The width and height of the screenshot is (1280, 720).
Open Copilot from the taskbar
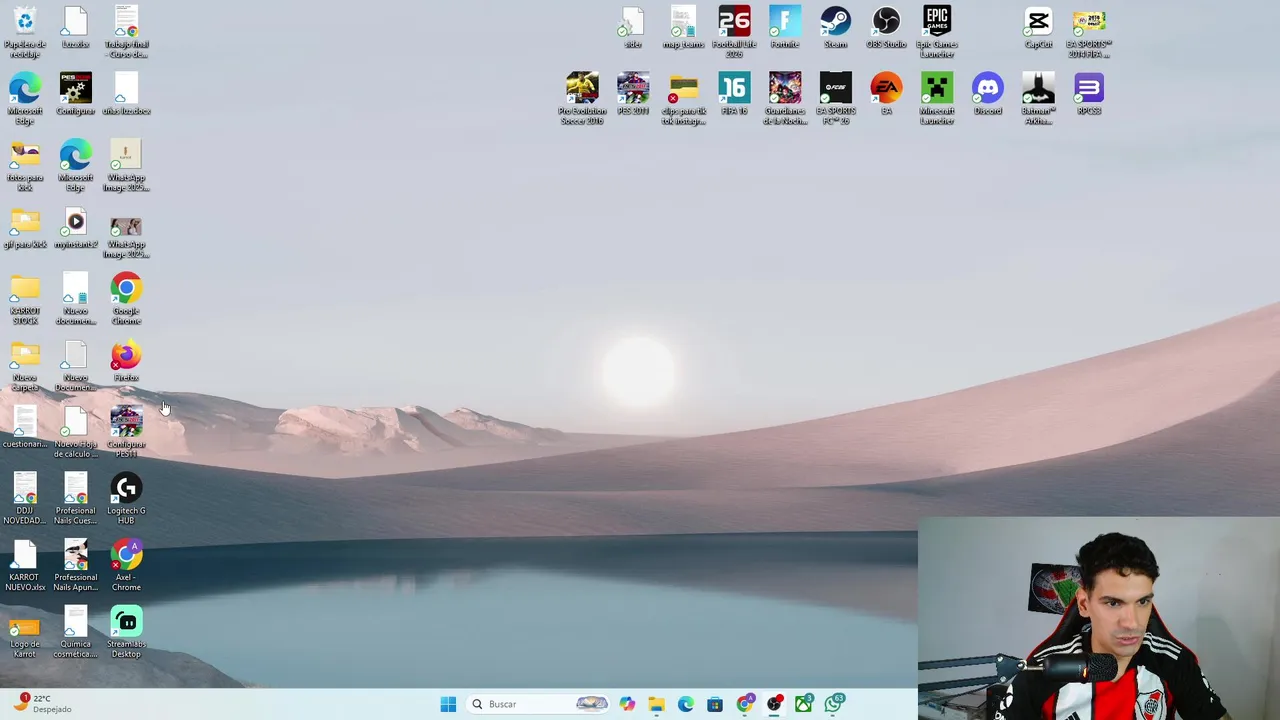point(627,704)
